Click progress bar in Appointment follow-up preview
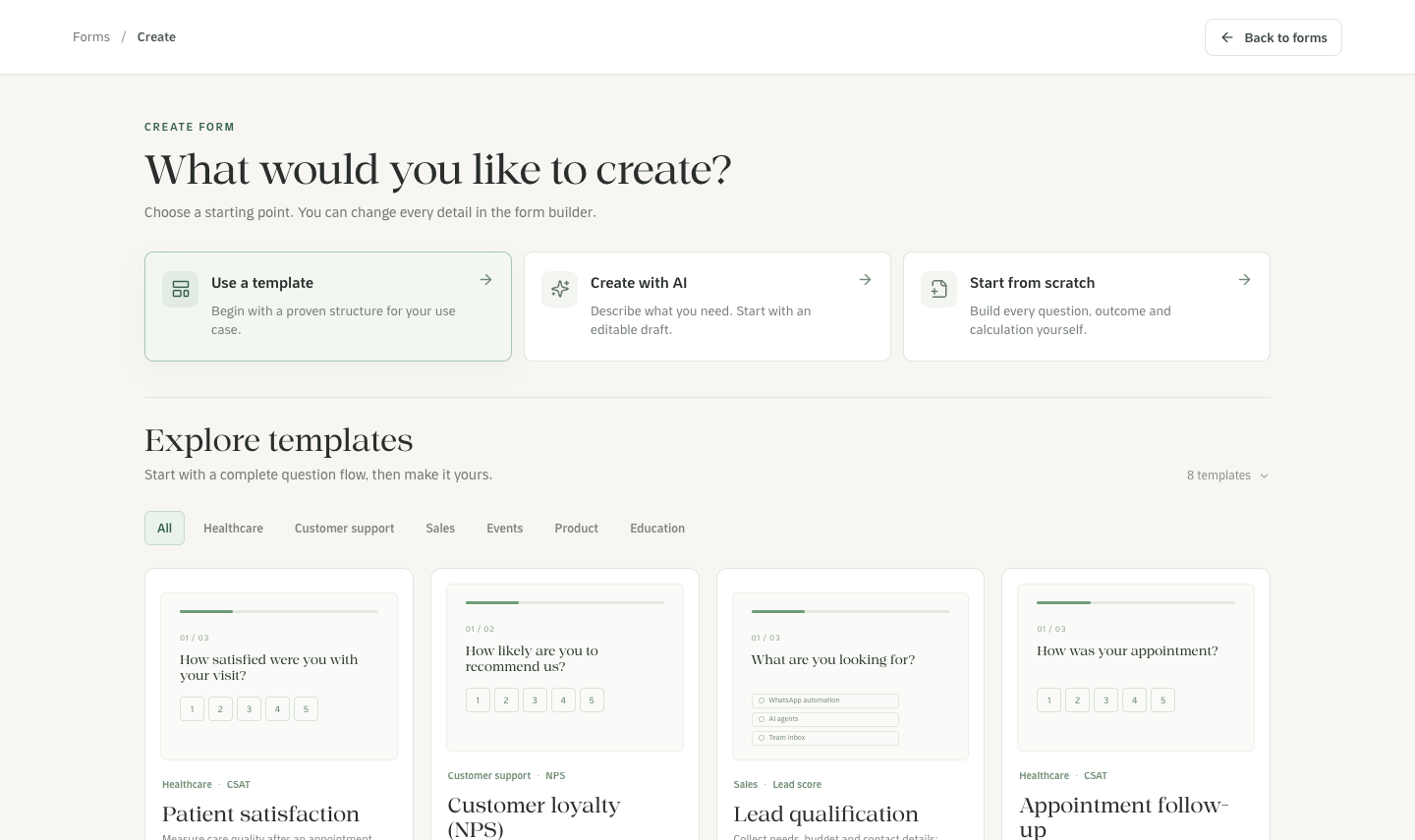The image size is (1415, 840). coord(1136,602)
